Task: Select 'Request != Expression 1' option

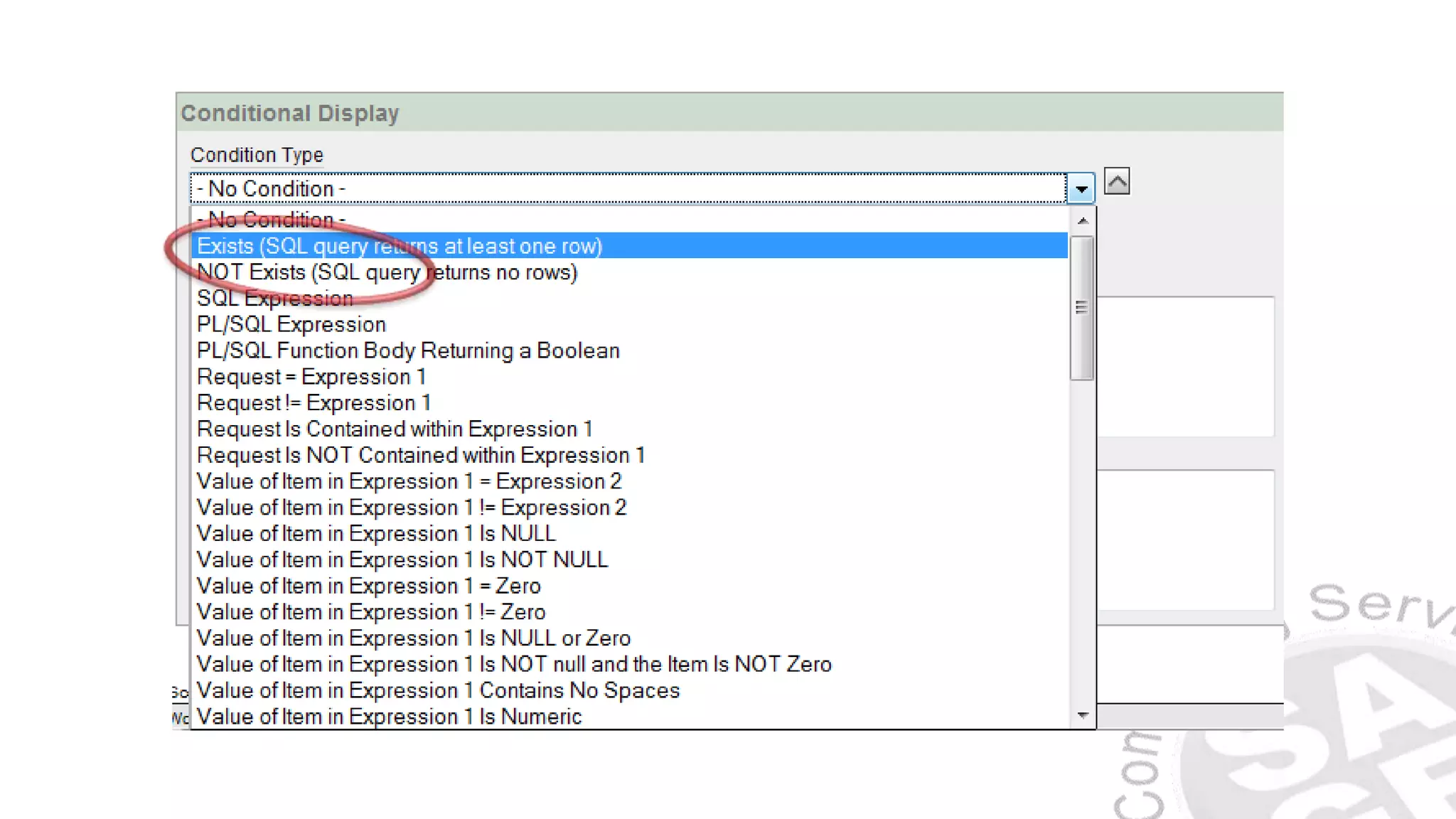Action: [314, 403]
